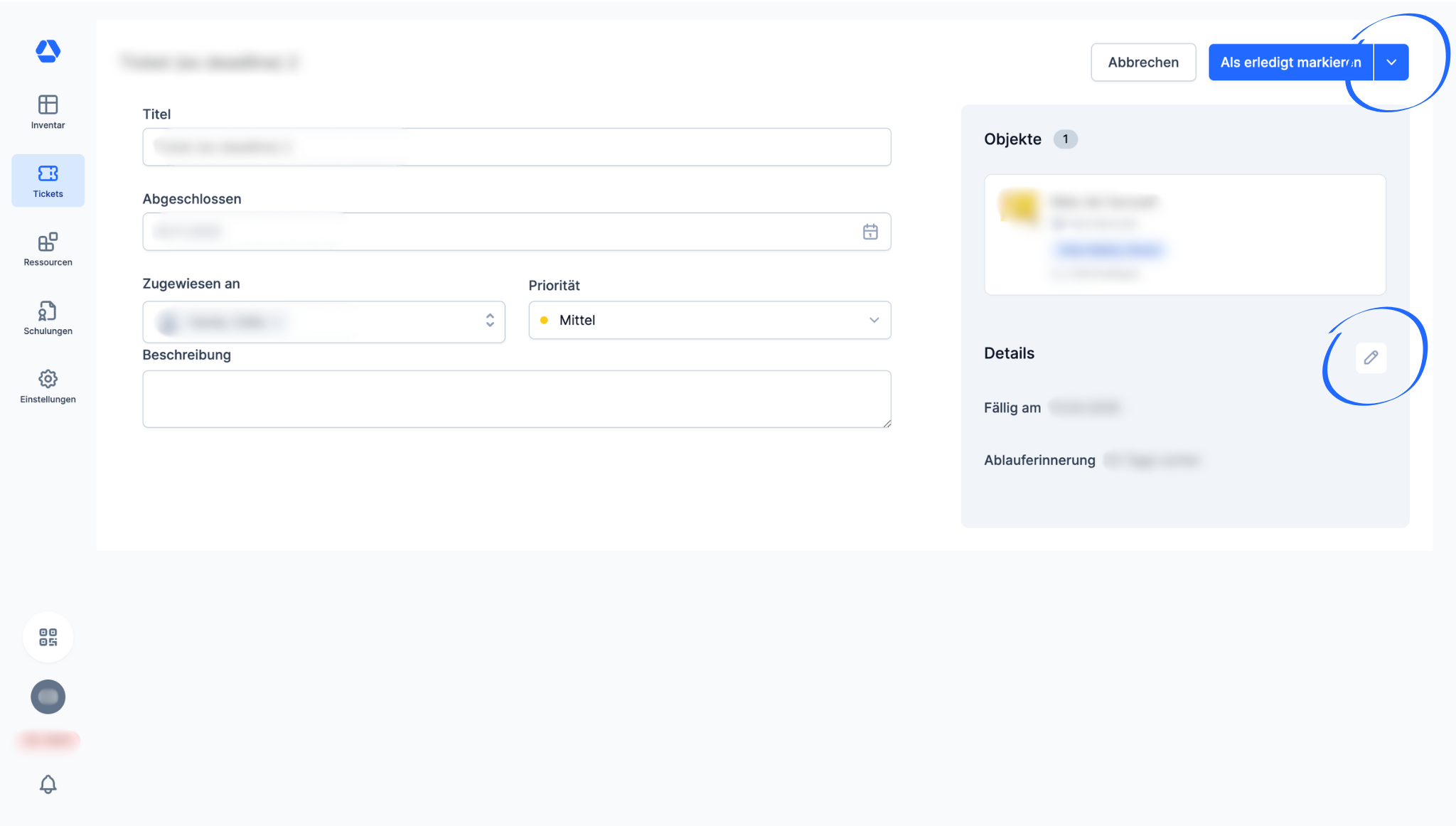The height and width of the screenshot is (826, 1456).
Task: Open the Schulungen section
Action: (x=48, y=318)
